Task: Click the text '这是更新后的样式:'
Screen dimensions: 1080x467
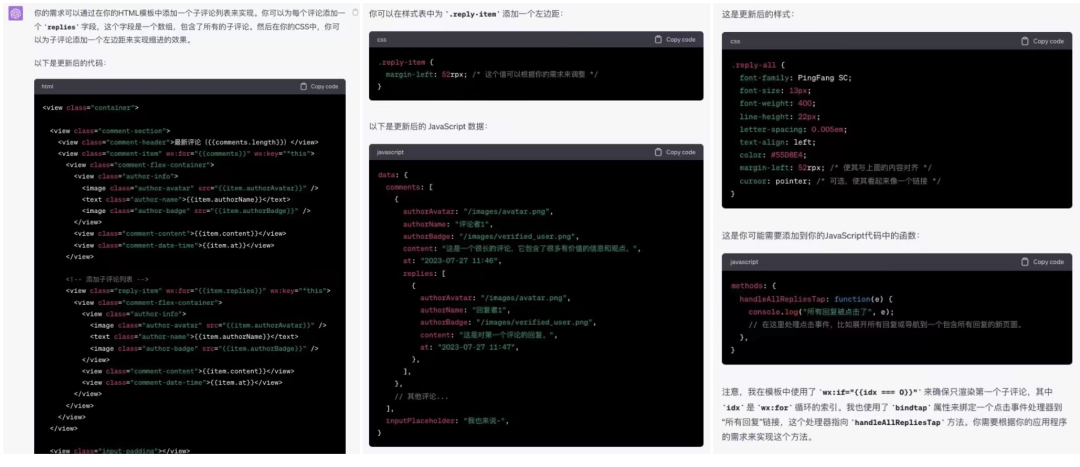Action: (758, 14)
